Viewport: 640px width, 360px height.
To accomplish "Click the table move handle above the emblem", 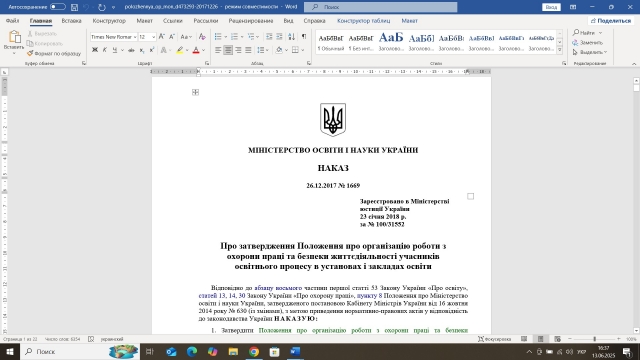I will tap(196, 92).
